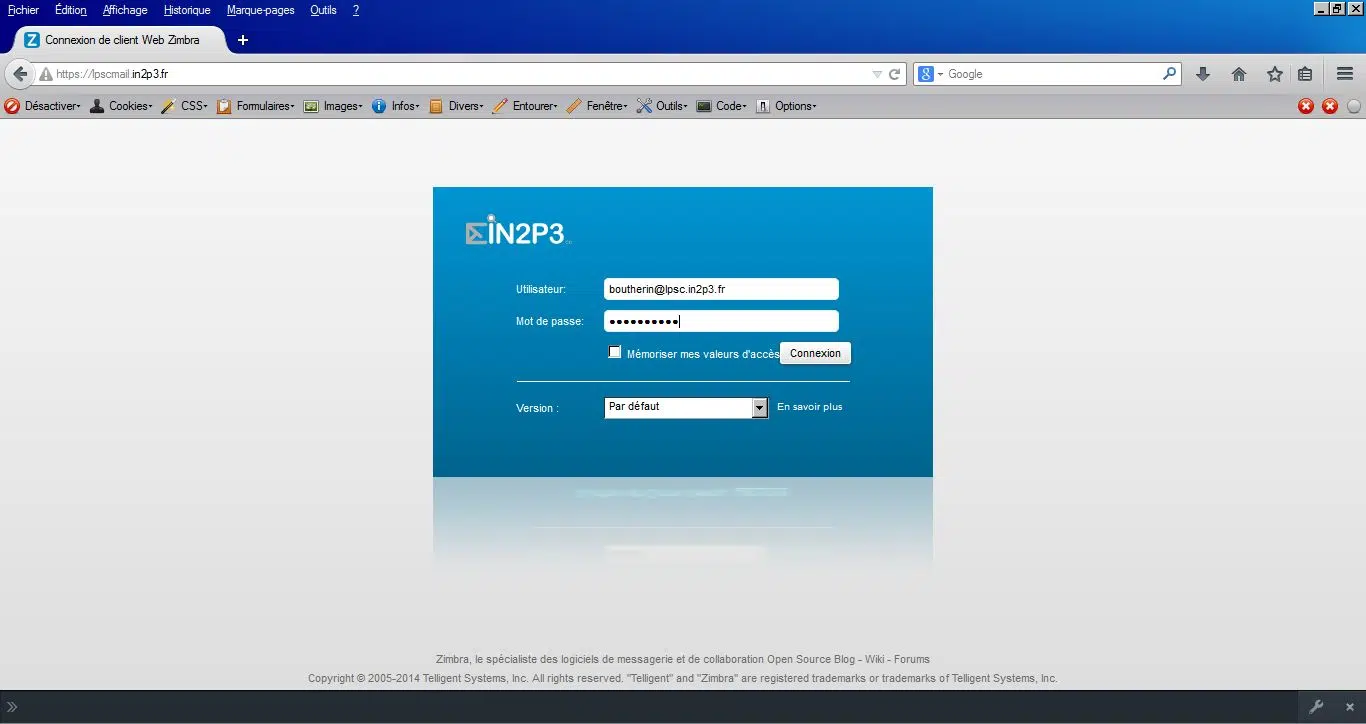
Task: Bookmark this page with the star icon
Action: click(x=1274, y=74)
